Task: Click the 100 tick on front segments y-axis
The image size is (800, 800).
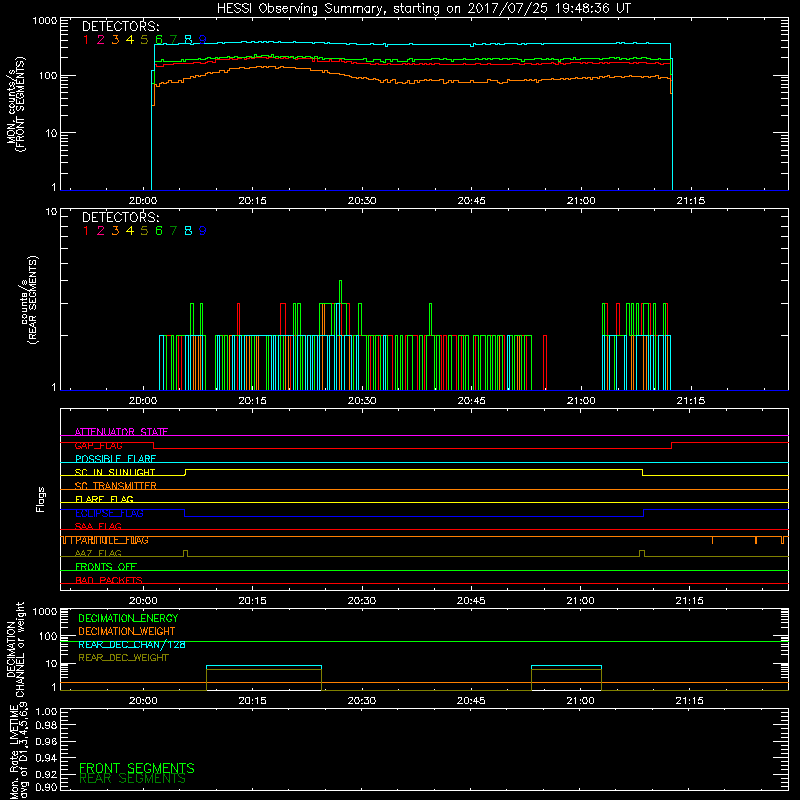Action: [47, 76]
